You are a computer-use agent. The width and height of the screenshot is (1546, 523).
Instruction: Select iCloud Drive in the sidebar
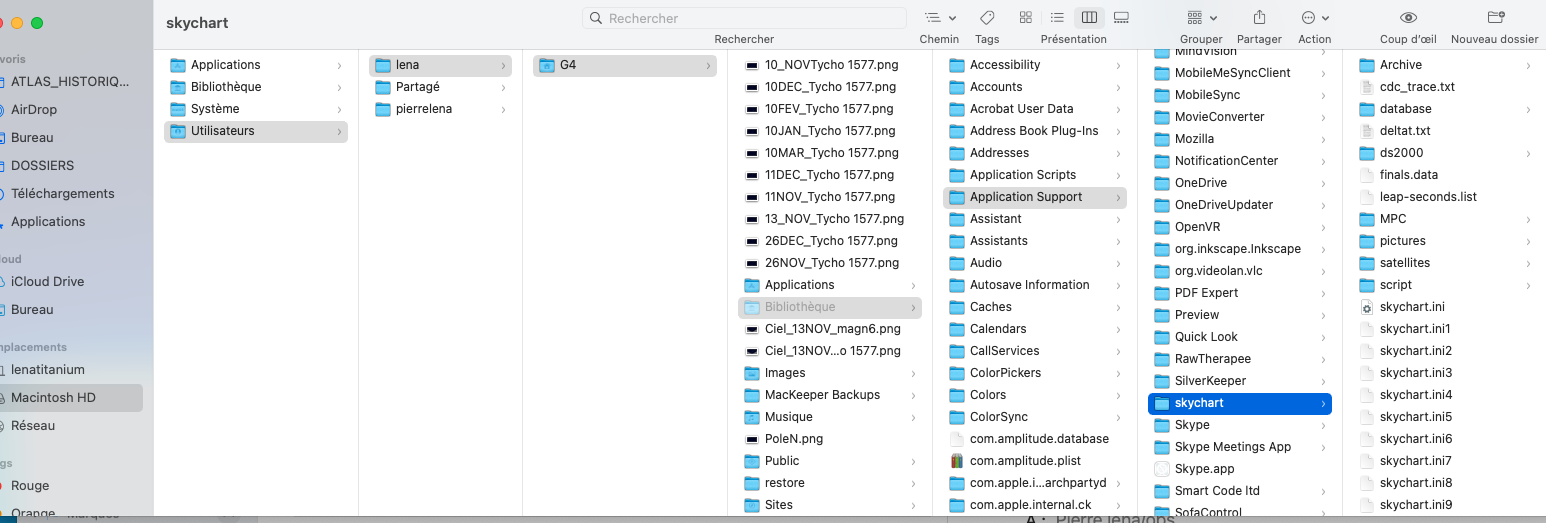tap(47, 282)
